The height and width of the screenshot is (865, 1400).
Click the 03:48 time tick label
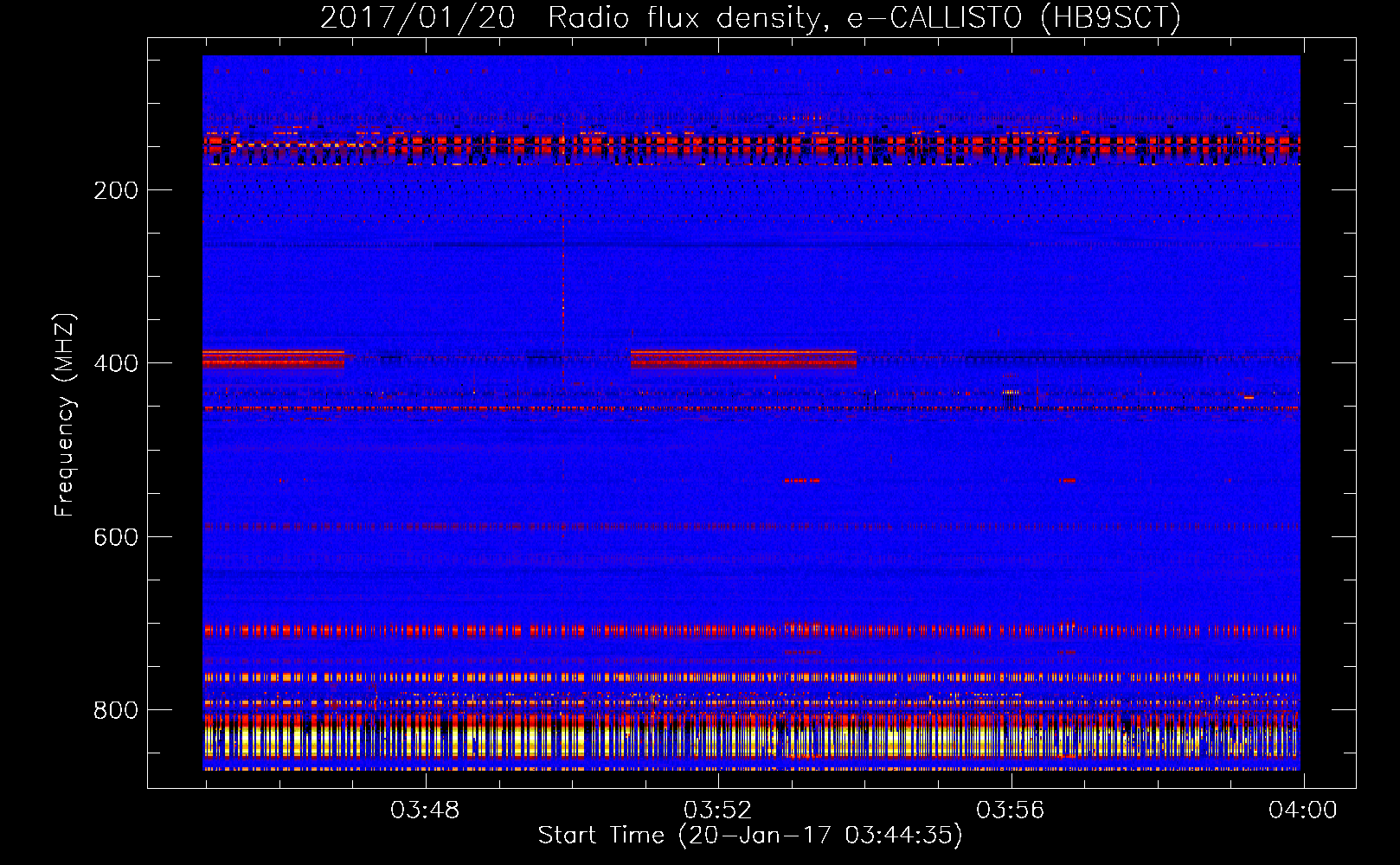click(425, 811)
